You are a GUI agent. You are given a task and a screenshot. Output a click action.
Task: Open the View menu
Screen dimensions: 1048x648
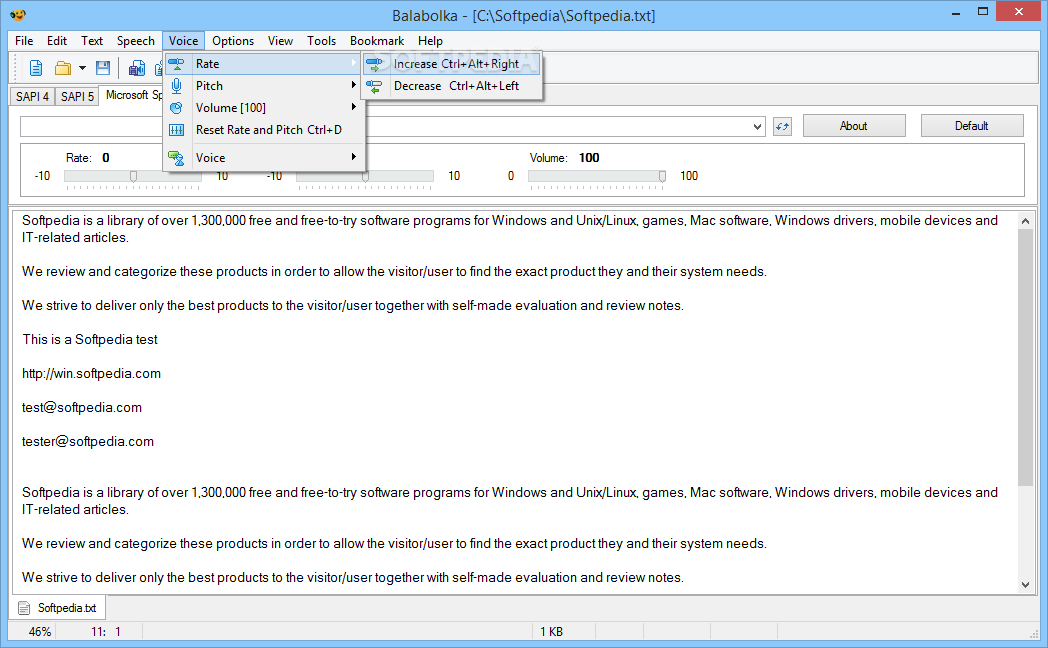coord(281,41)
